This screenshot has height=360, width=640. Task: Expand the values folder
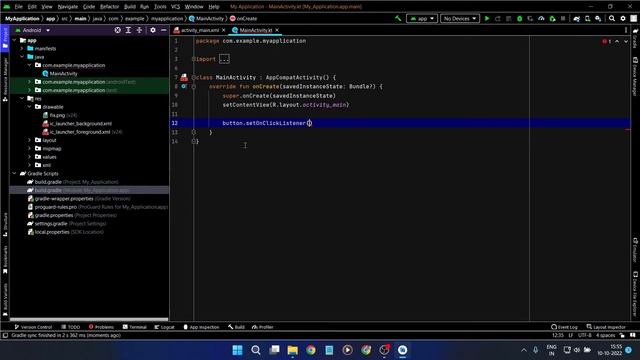[x=29, y=157]
